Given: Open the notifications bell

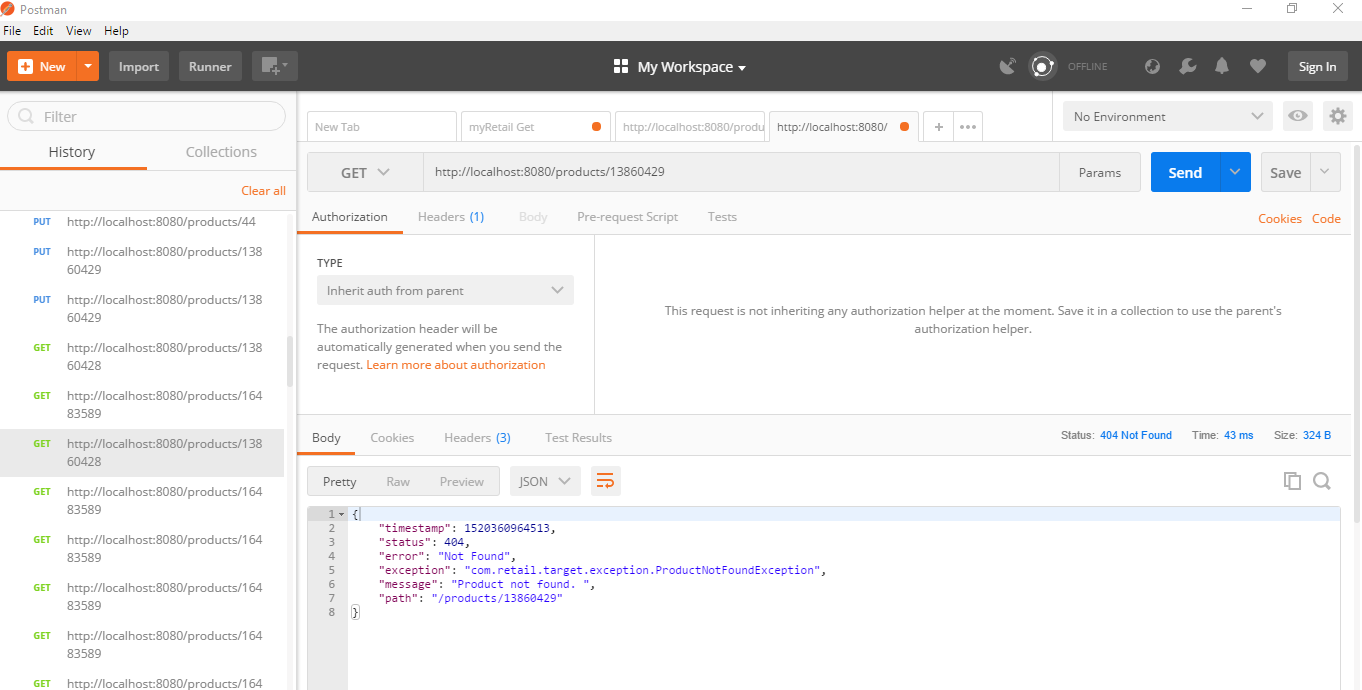Looking at the screenshot, I should pos(1222,66).
